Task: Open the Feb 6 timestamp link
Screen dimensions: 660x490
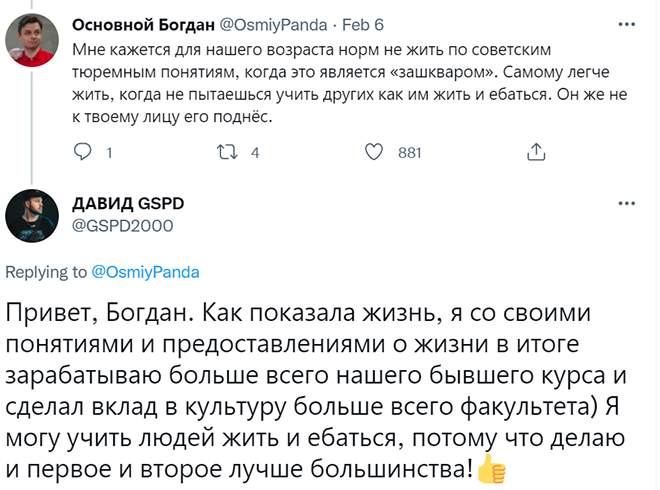Action: (x=362, y=25)
